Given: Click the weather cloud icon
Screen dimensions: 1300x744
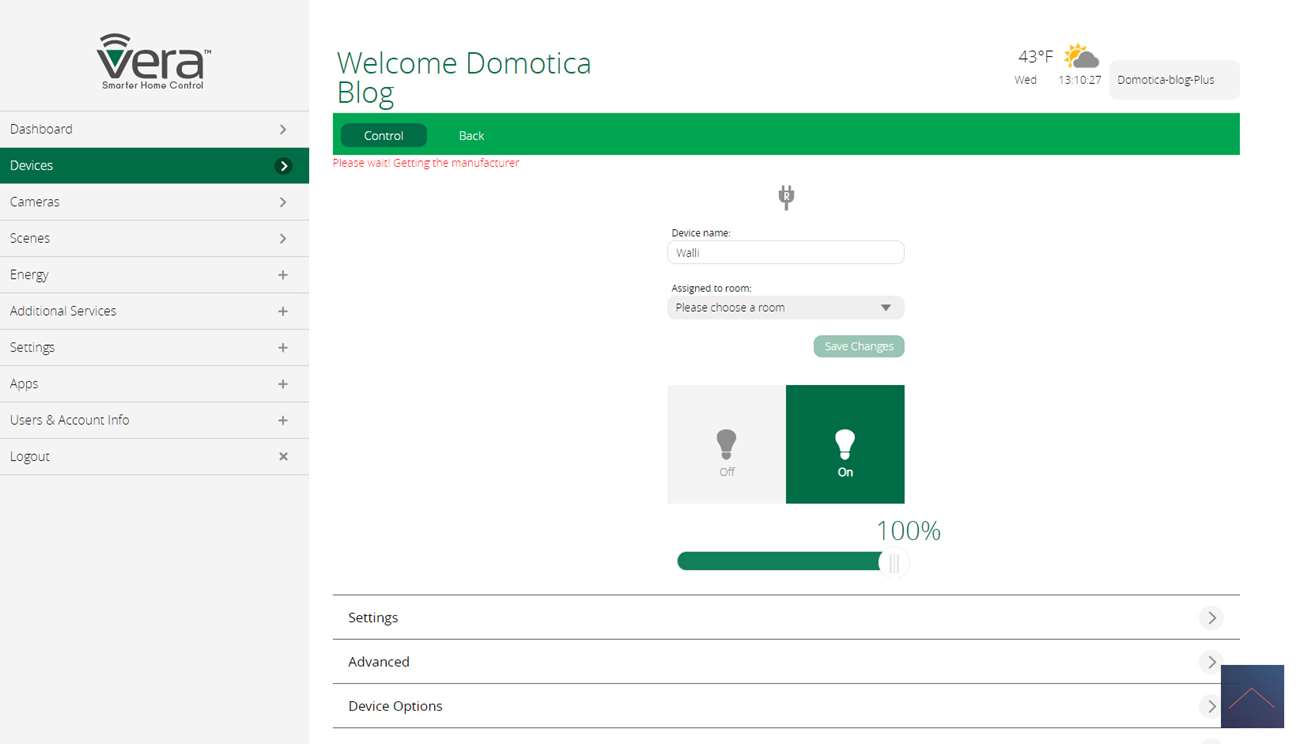Looking at the screenshot, I should coord(1081,56).
